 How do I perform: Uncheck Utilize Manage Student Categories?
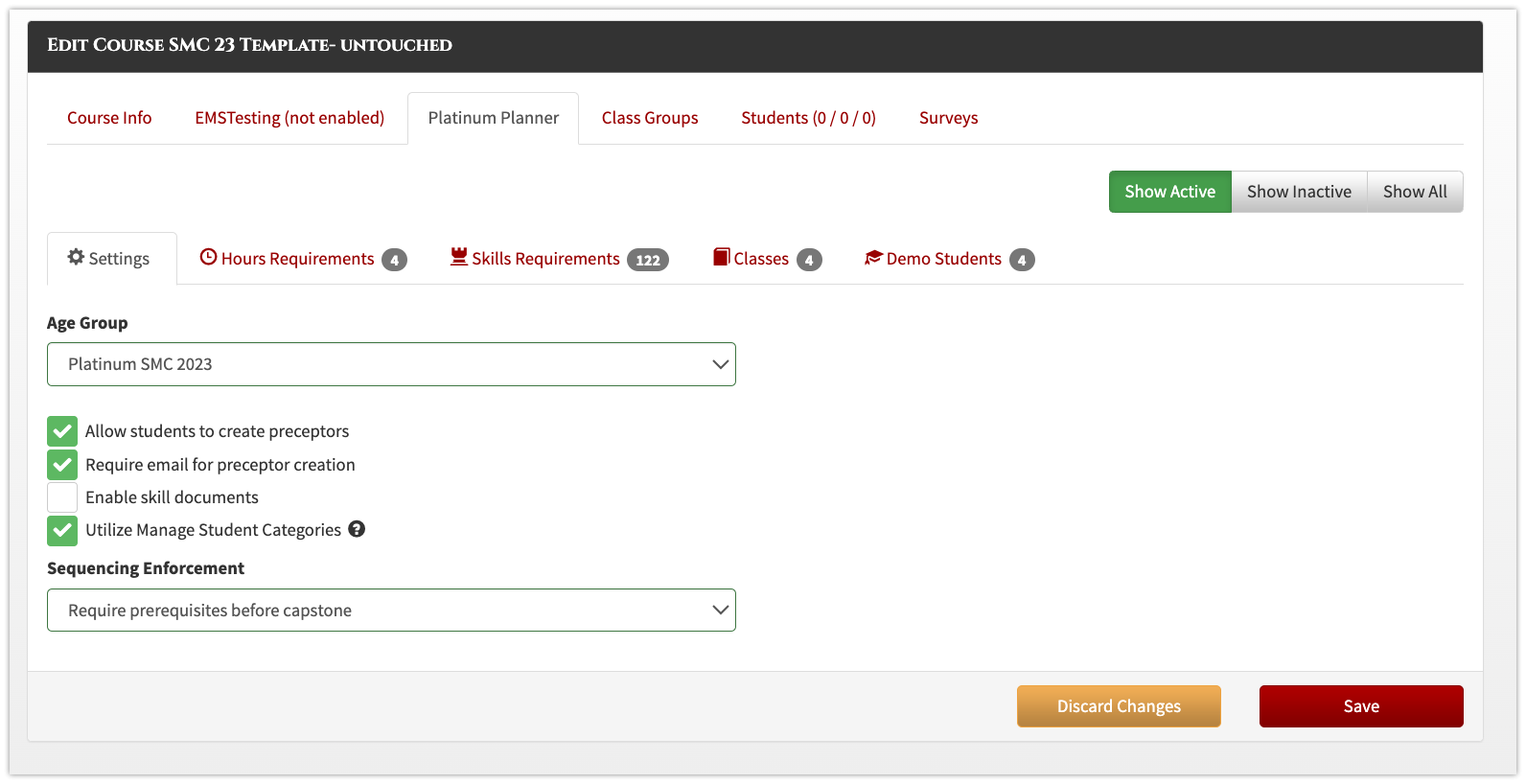point(62,530)
